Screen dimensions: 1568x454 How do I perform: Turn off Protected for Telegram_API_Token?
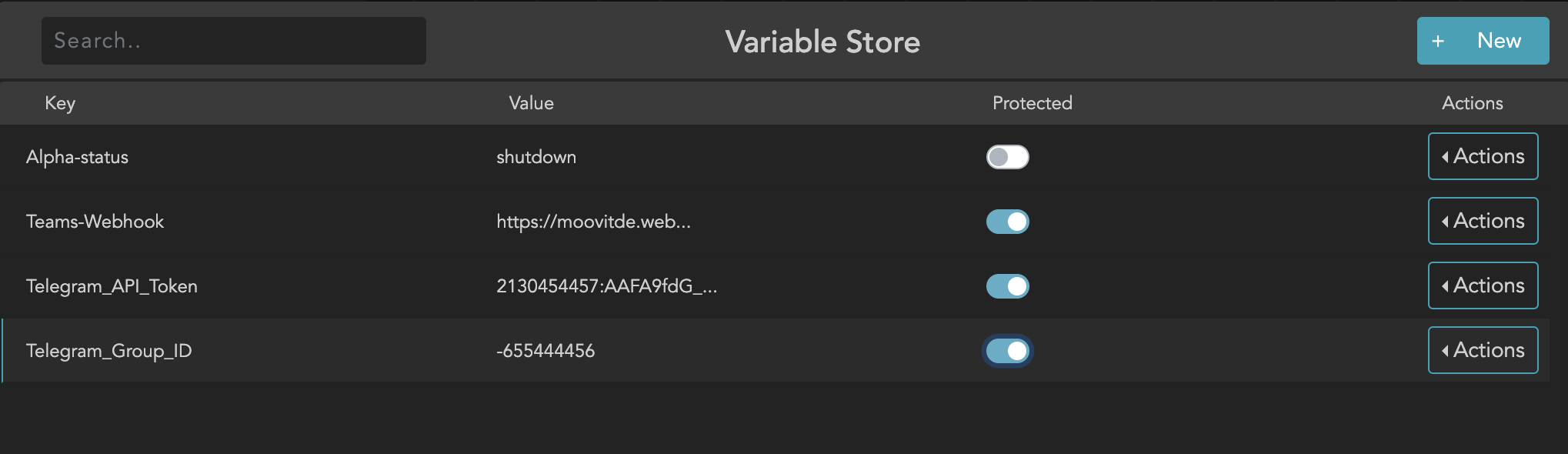pyautogui.click(x=1007, y=286)
